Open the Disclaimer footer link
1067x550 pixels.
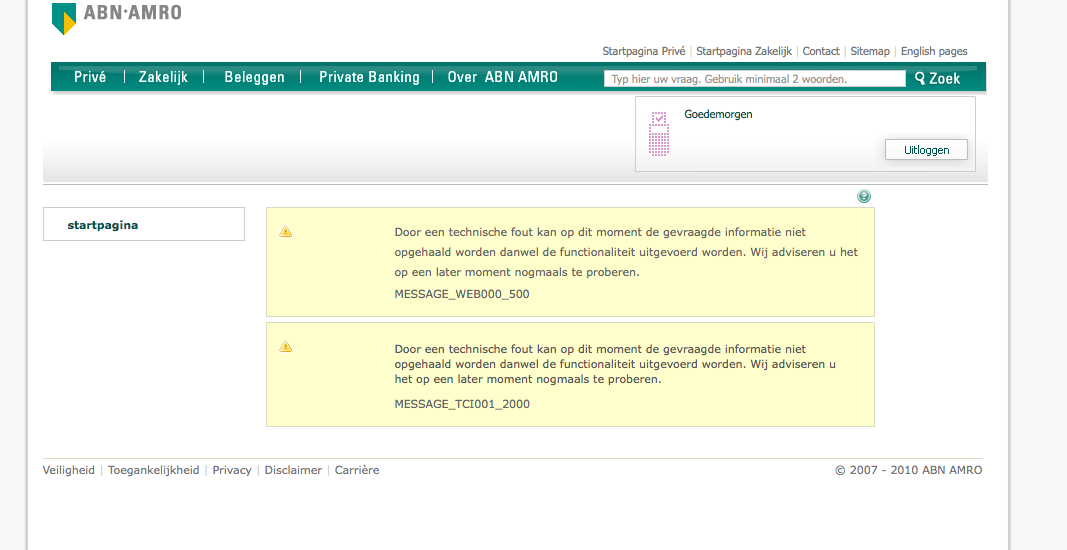tap(293, 470)
